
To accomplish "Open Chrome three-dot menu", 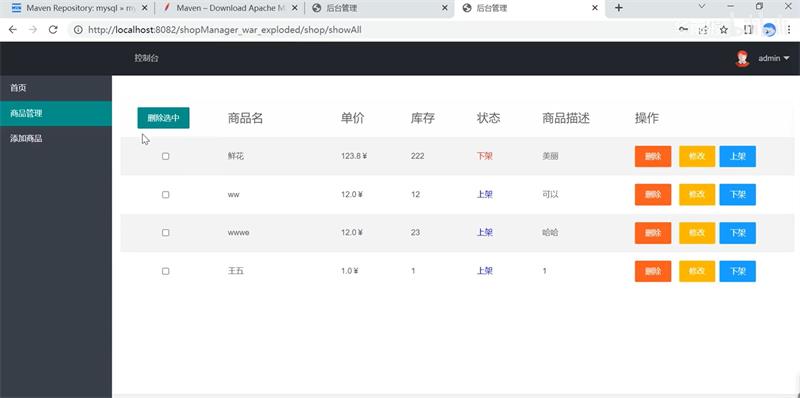I will pos(789,30).
